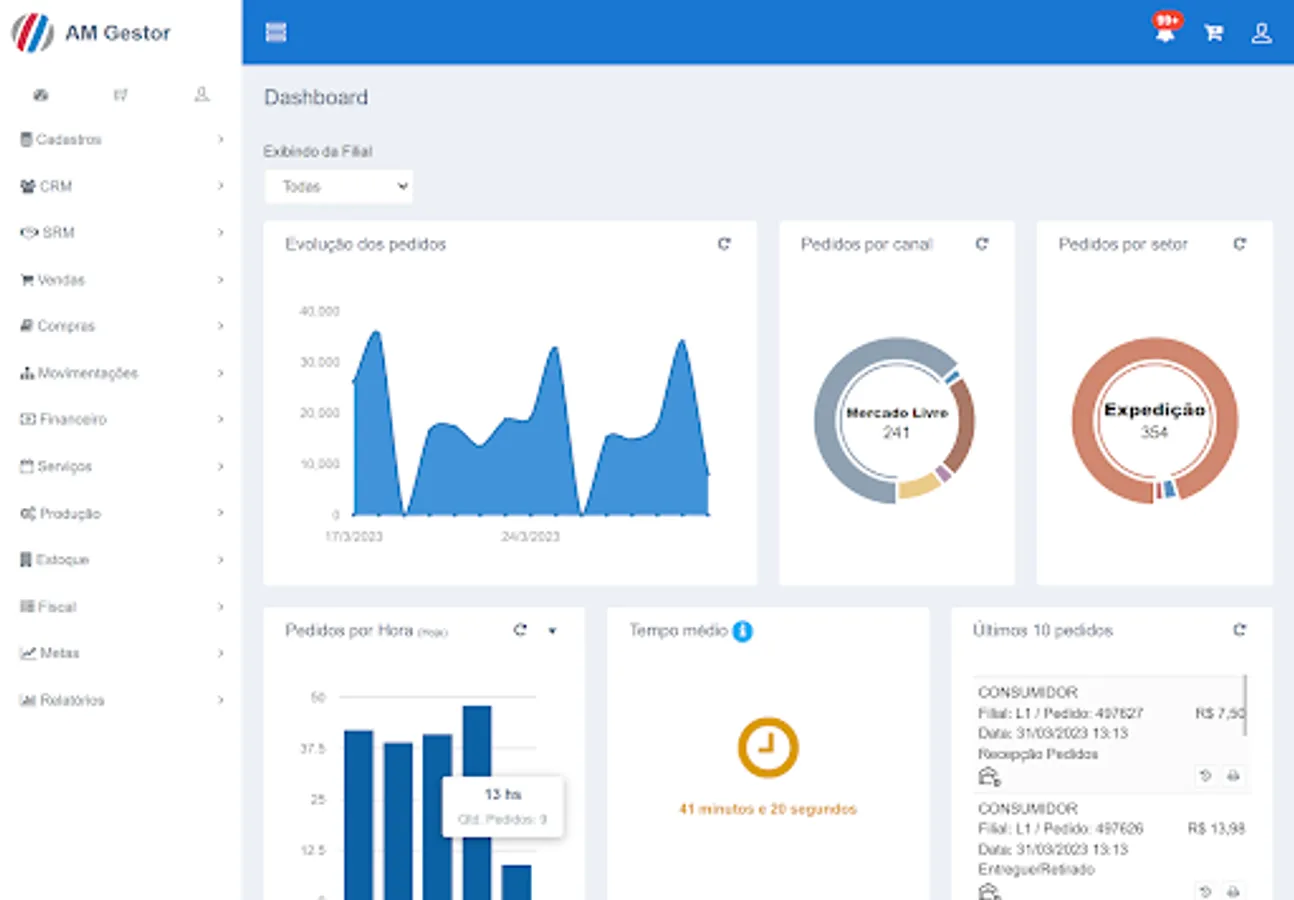This screenshot has width=1294, height=900.
Task: Open the Estoque menu item
Action: pos(121,560)
